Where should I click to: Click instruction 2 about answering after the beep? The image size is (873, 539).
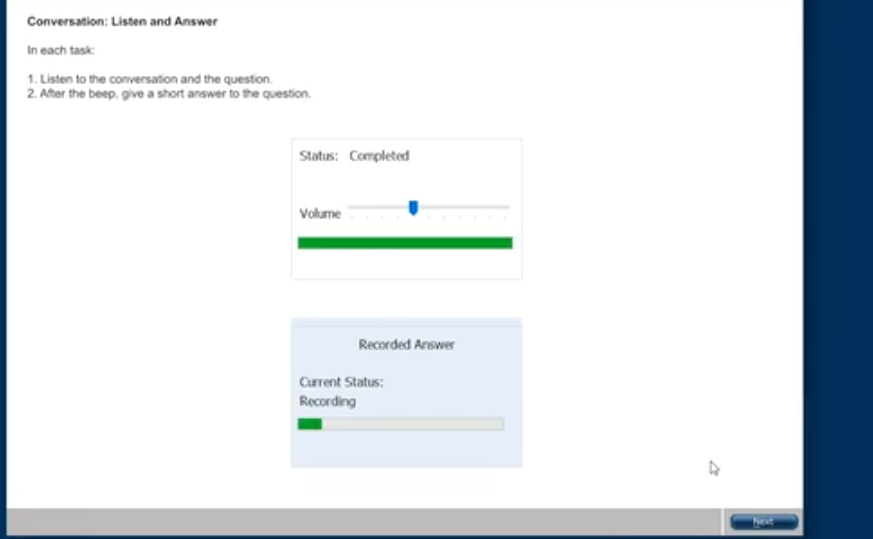169,94
